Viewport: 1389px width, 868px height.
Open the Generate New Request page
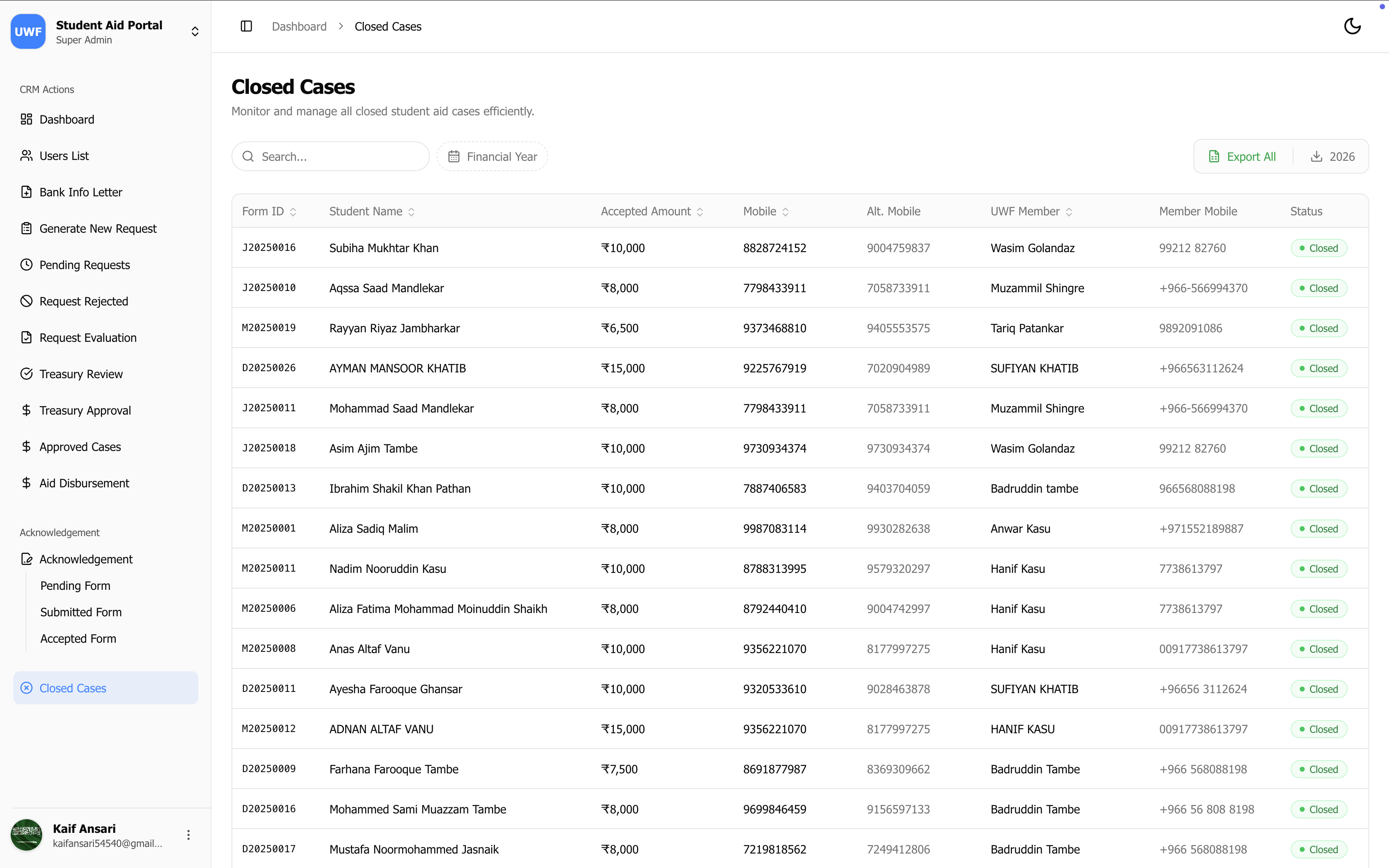(105, 229)
